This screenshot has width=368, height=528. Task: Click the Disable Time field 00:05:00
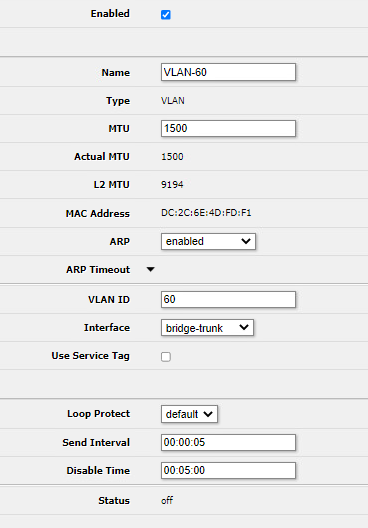(228, 470)
